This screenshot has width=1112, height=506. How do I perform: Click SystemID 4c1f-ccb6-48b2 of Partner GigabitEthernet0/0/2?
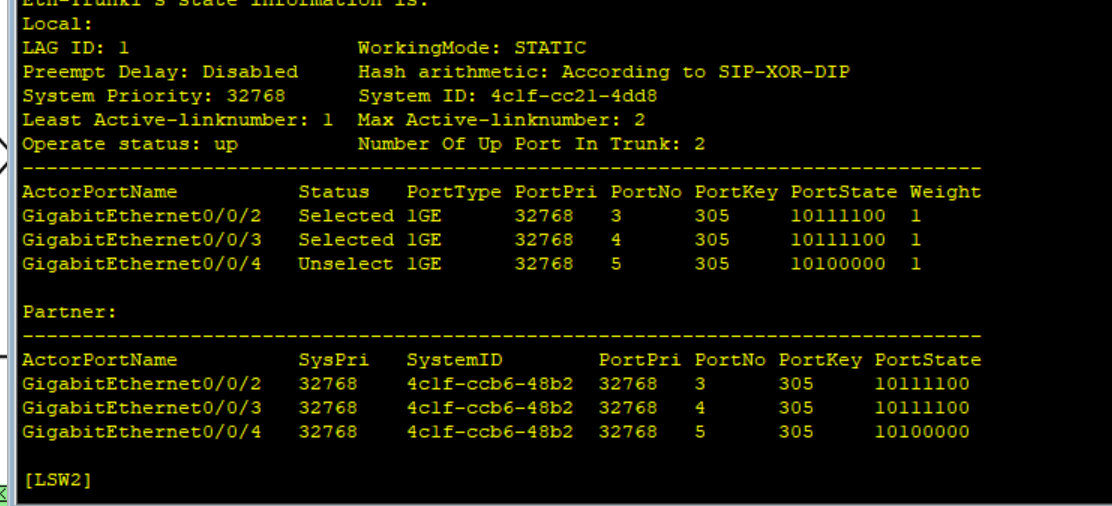[490, 384]
